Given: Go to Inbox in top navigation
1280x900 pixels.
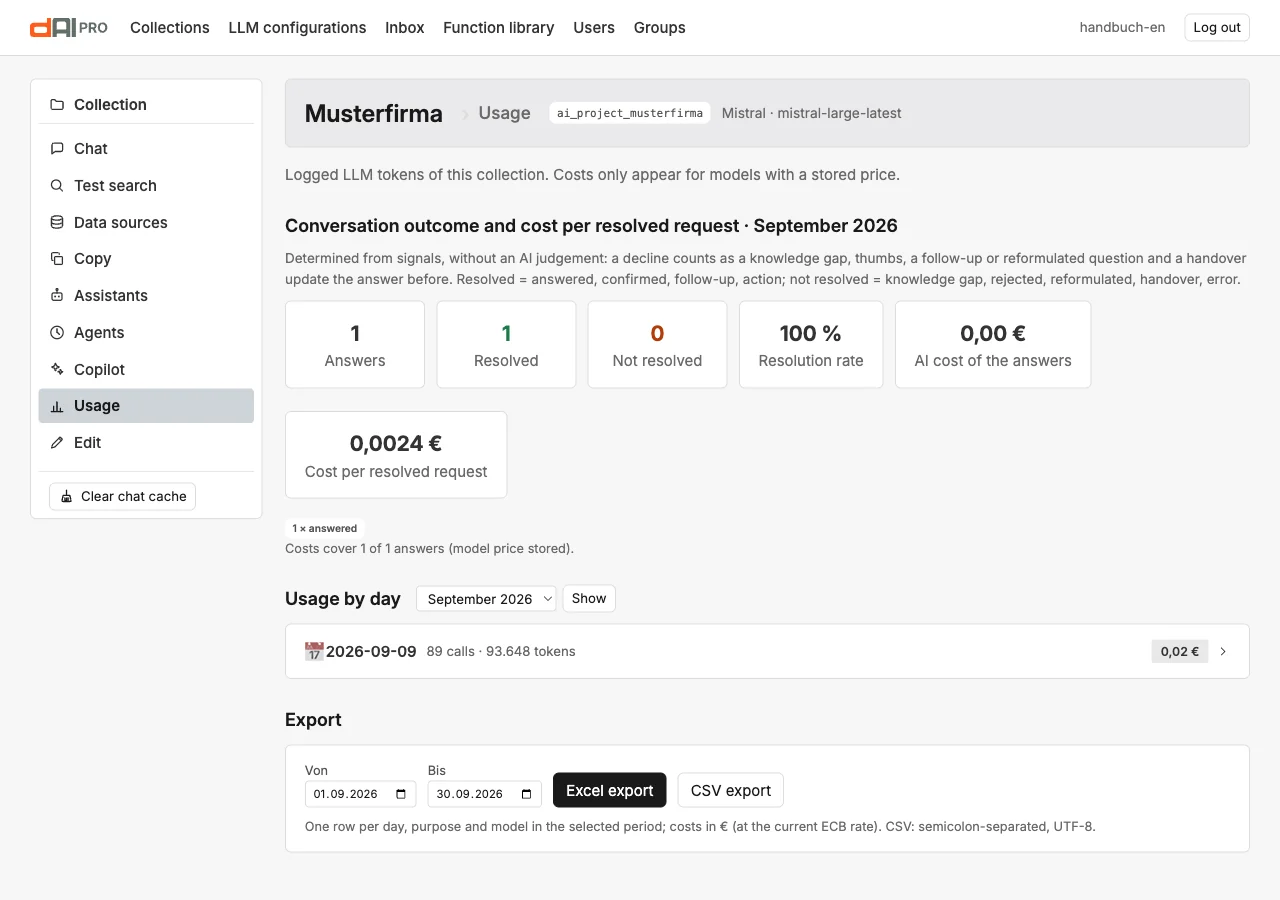Looking at the screenshot, I should pos(405,28).
